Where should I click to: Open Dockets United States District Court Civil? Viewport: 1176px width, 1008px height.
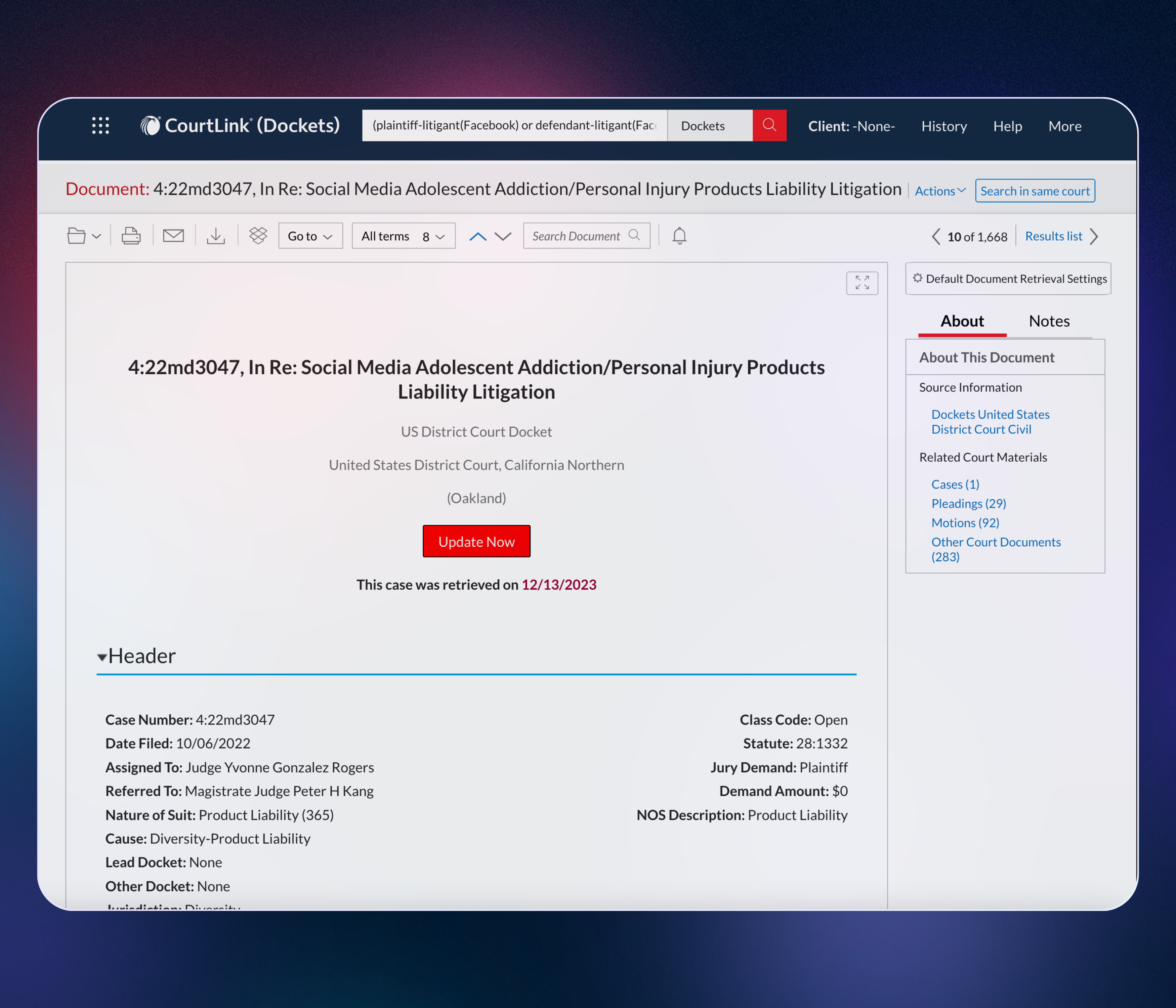pos(990,422)
